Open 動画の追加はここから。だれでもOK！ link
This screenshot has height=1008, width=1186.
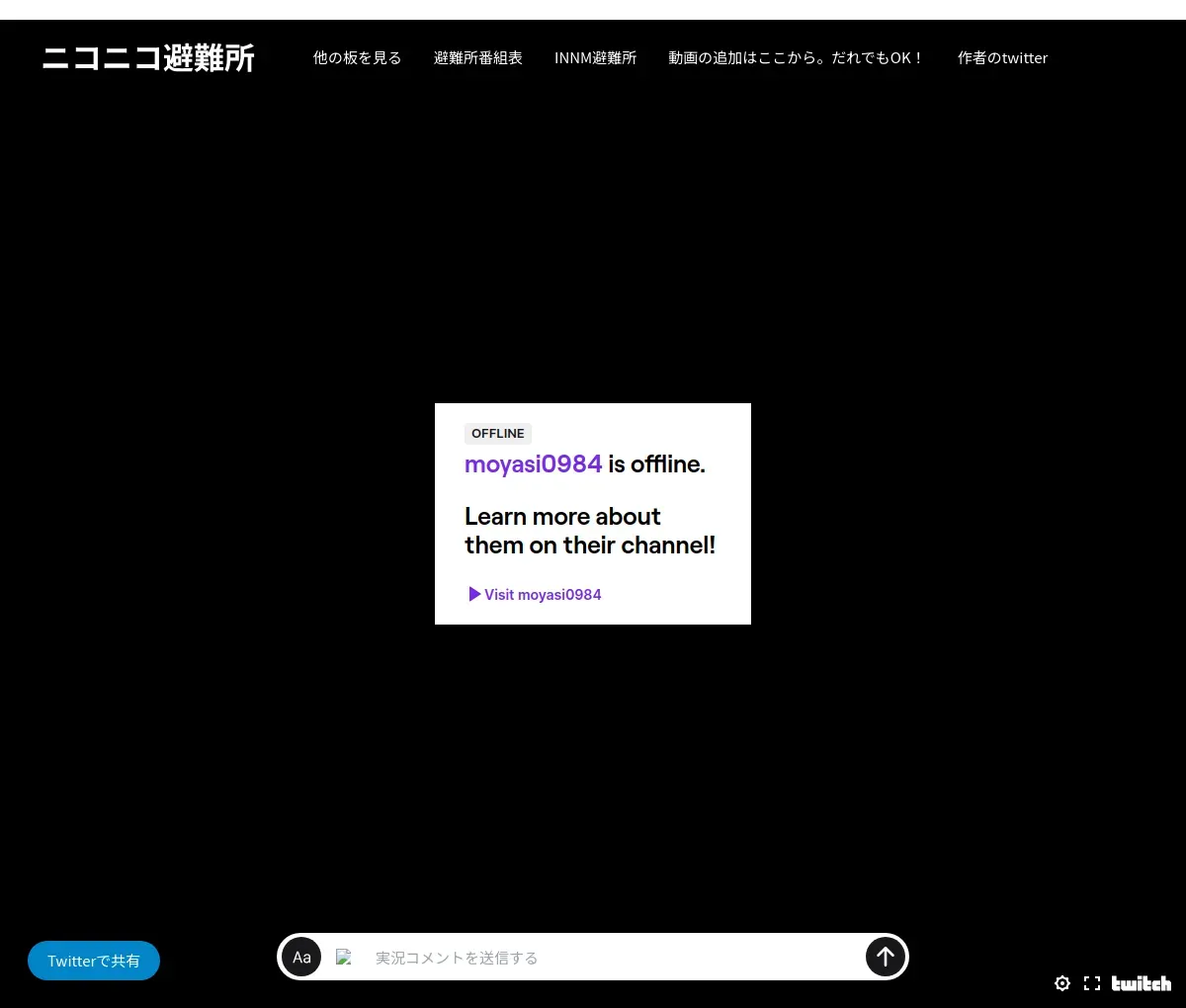[x=797, y=58]
